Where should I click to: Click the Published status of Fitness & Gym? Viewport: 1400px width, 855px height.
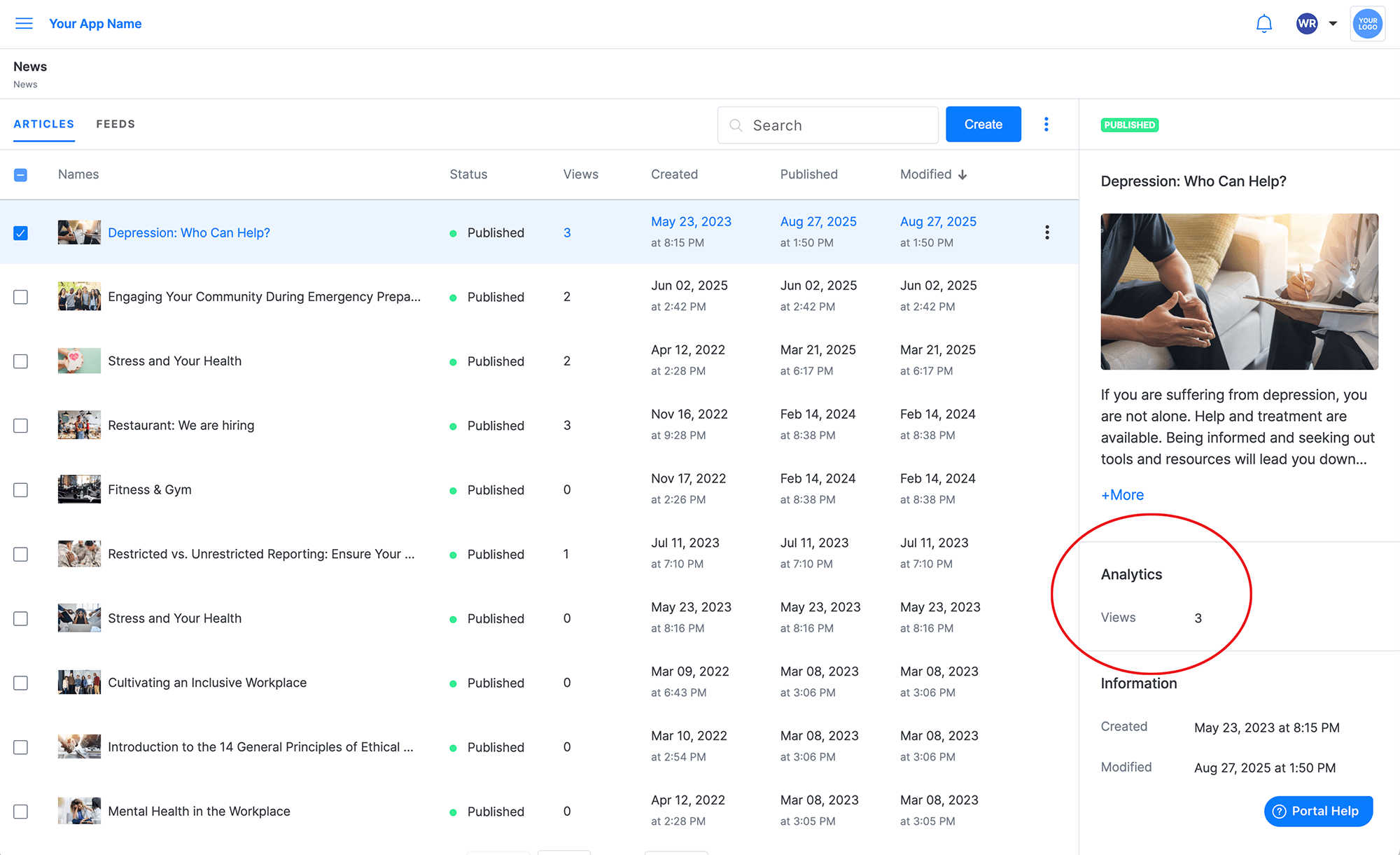[x=496, y=490]
